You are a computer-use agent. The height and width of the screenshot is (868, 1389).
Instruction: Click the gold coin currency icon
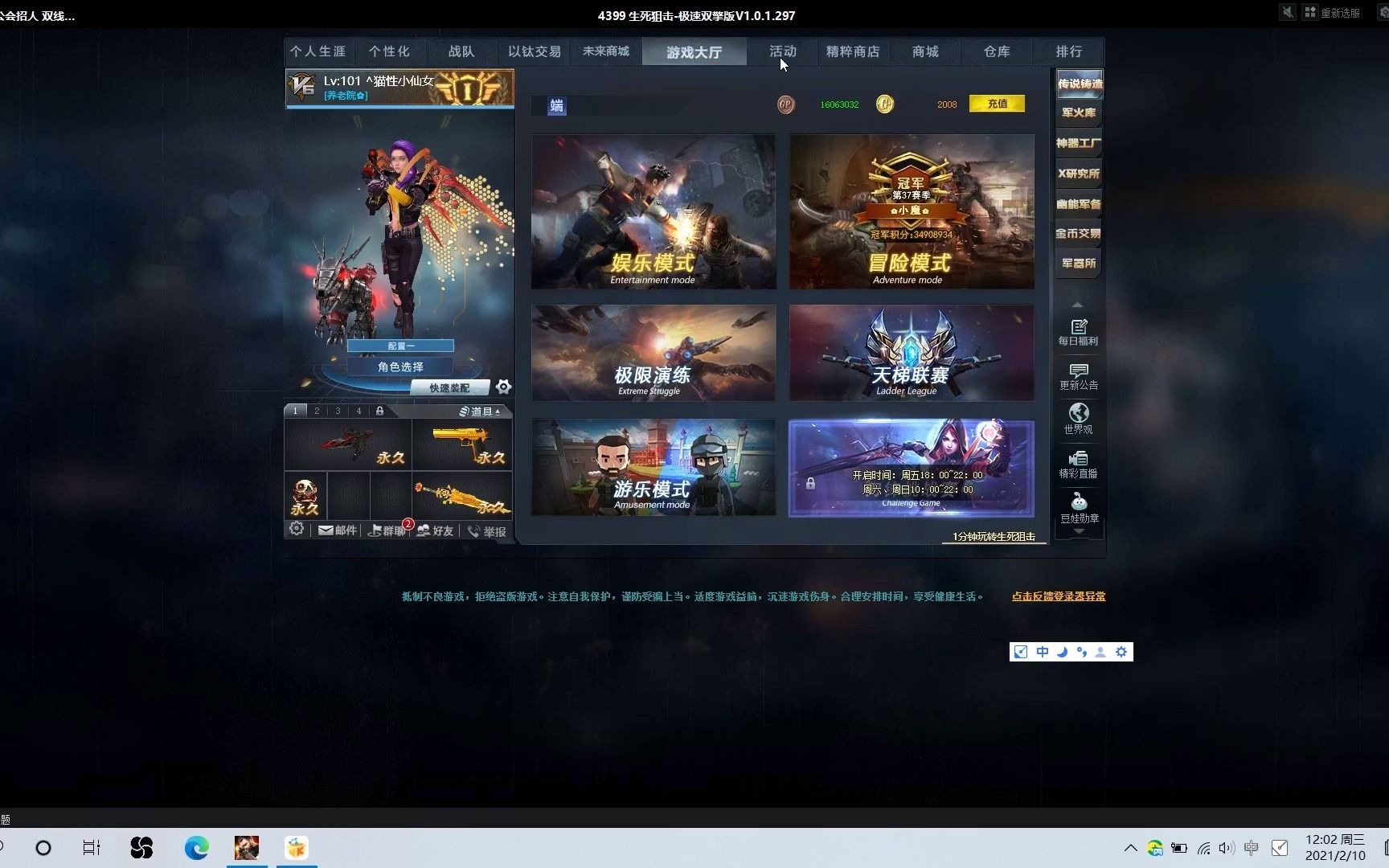(885, 104)
